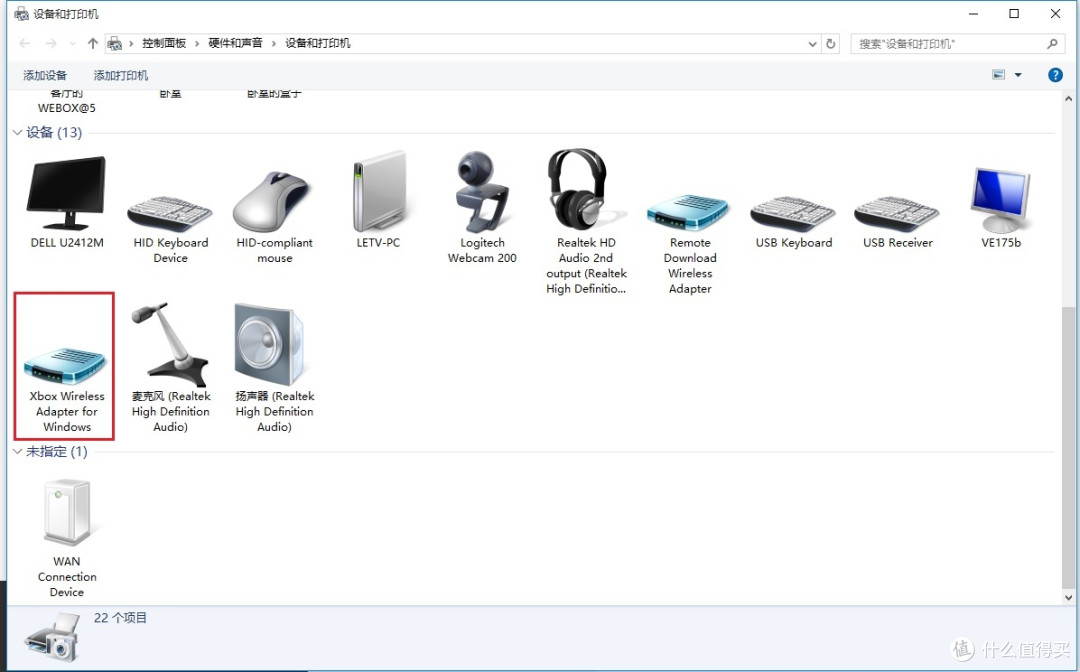
Task: Select the USB Keyboard device
Action: click(x=793, y=222)
